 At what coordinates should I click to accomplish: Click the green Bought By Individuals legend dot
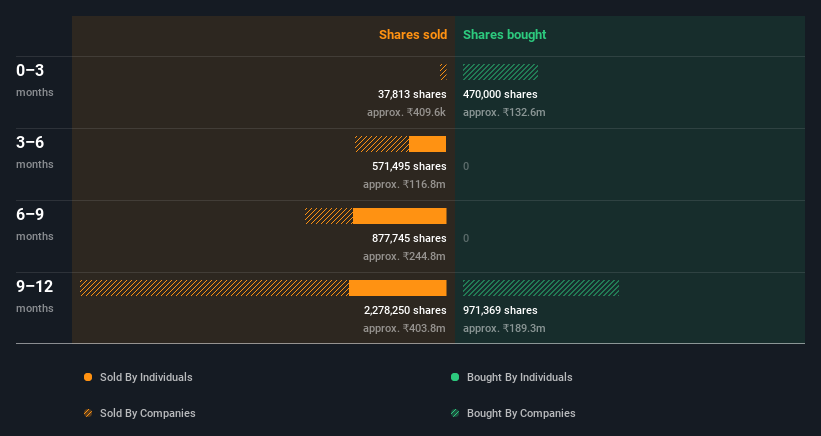coord(455,377)
